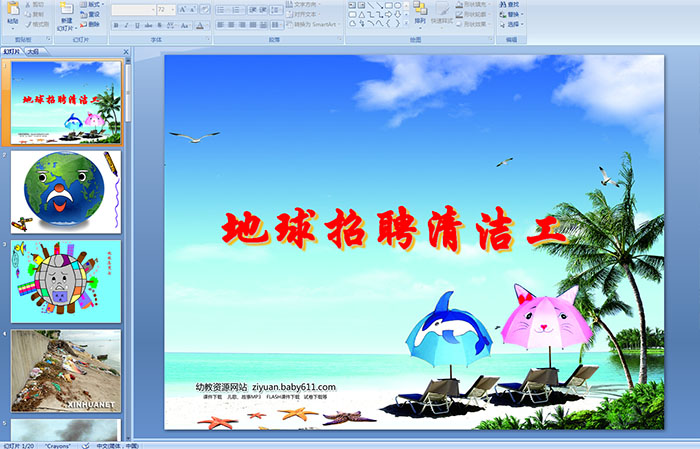Click the Find (查找) button
This screenshot has width=700, height=449.
click(x=509, y=4)
